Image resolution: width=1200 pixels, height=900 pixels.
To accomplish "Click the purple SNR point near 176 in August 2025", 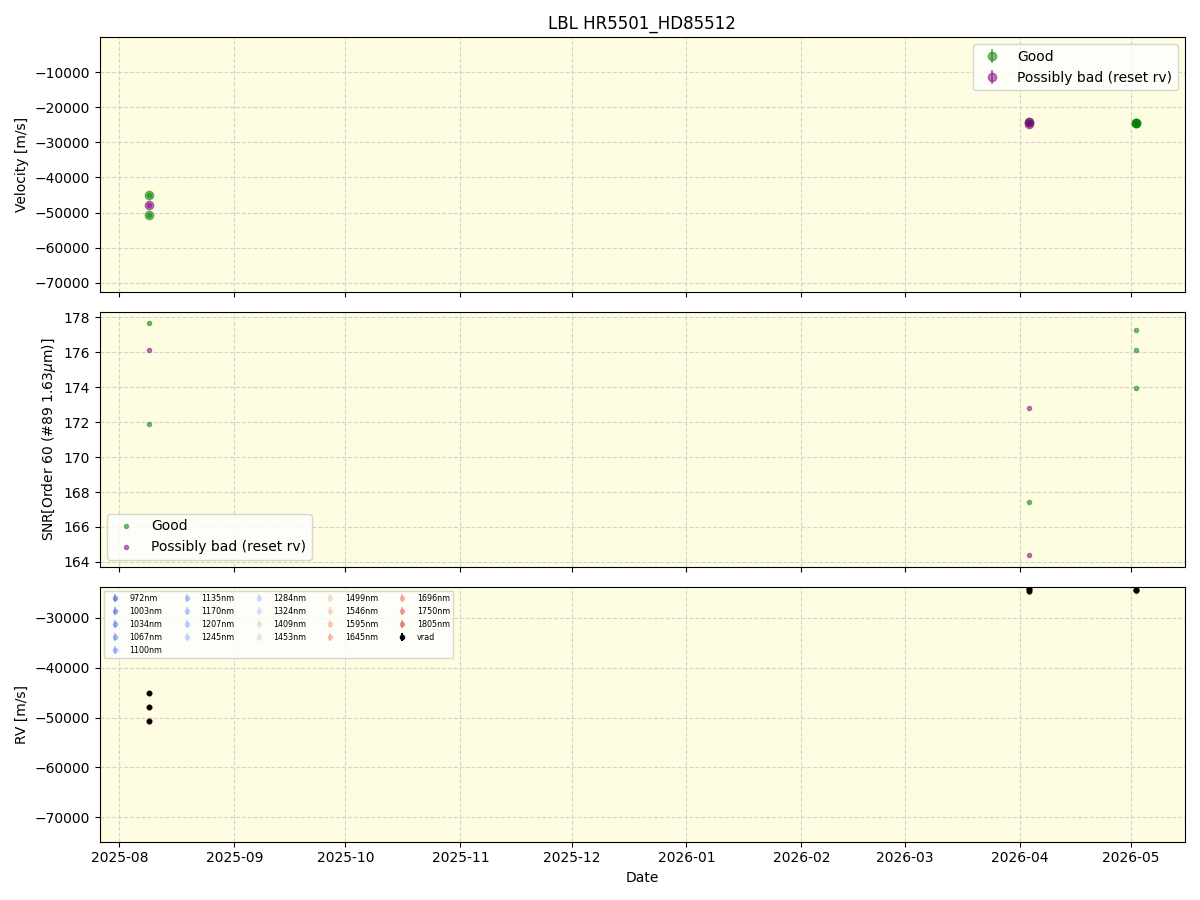I will [149, 350].
